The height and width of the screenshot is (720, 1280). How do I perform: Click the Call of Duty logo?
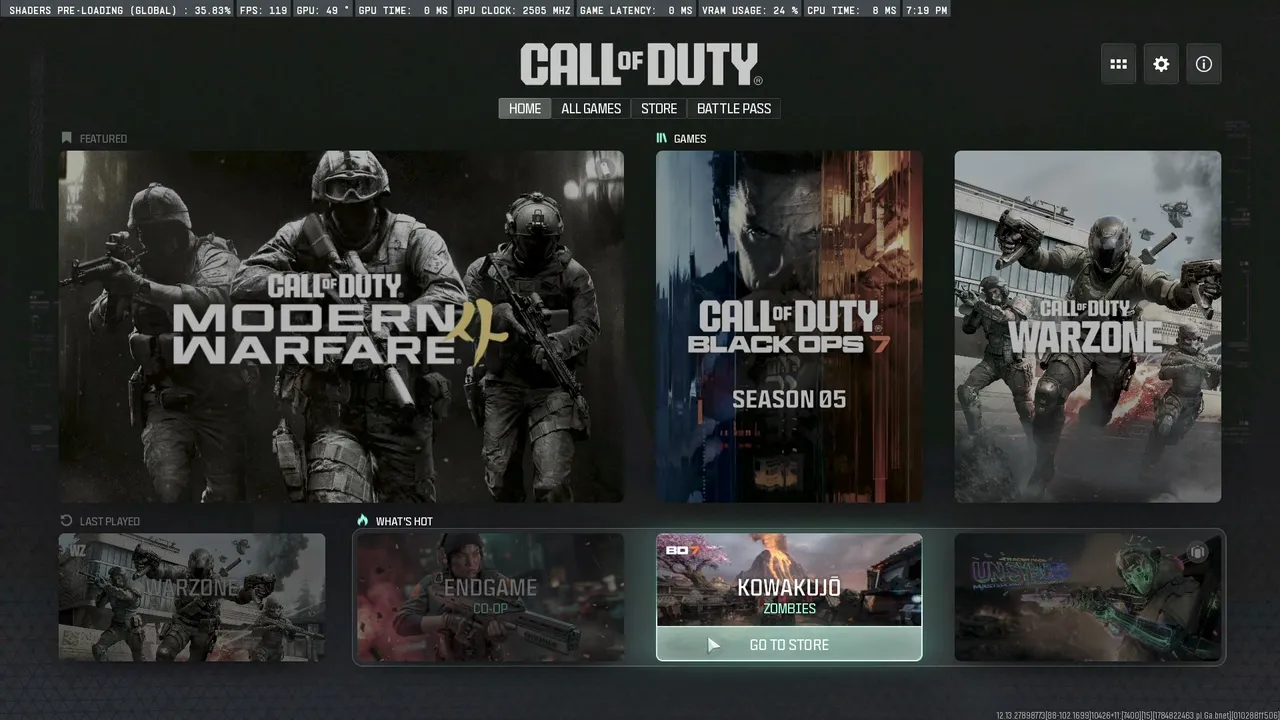[641, 64]
